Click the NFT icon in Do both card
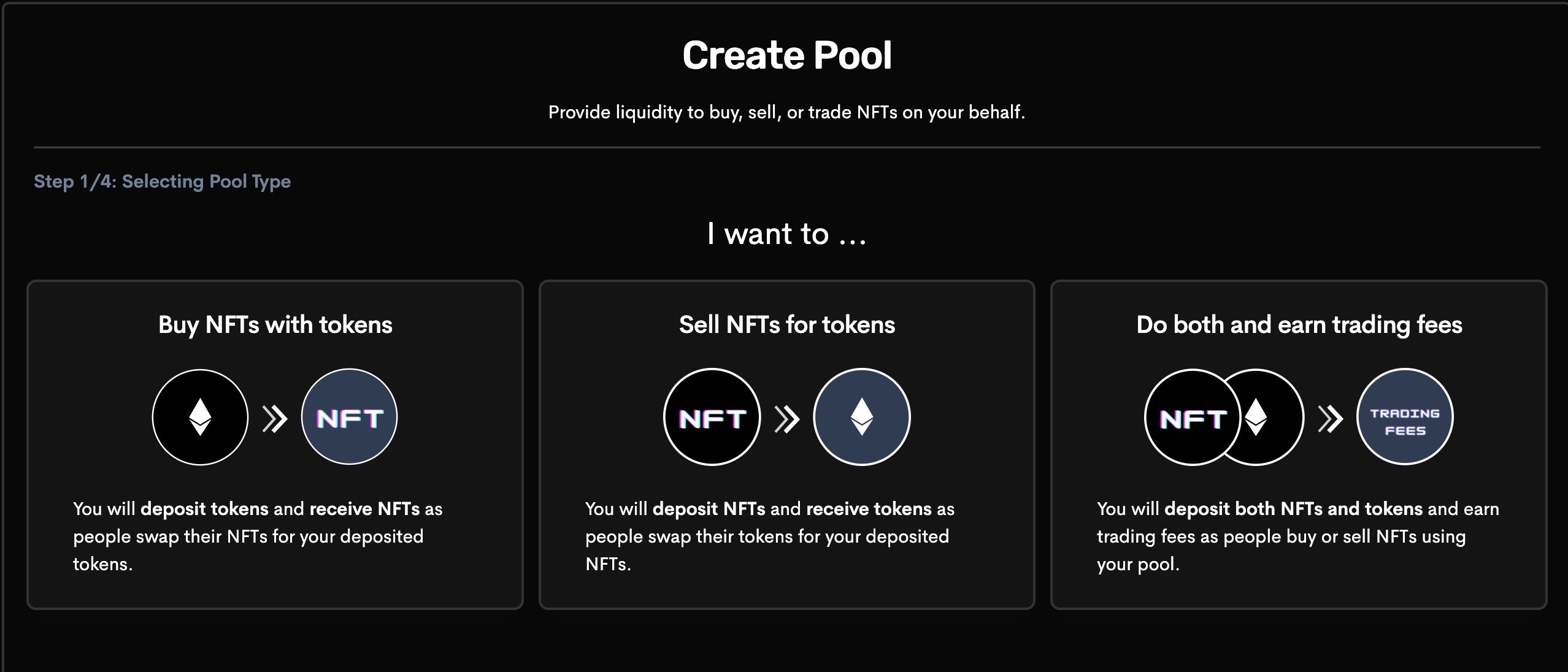The width and height of the screenshot is (1568, 672). click(x=1192, y=418)
